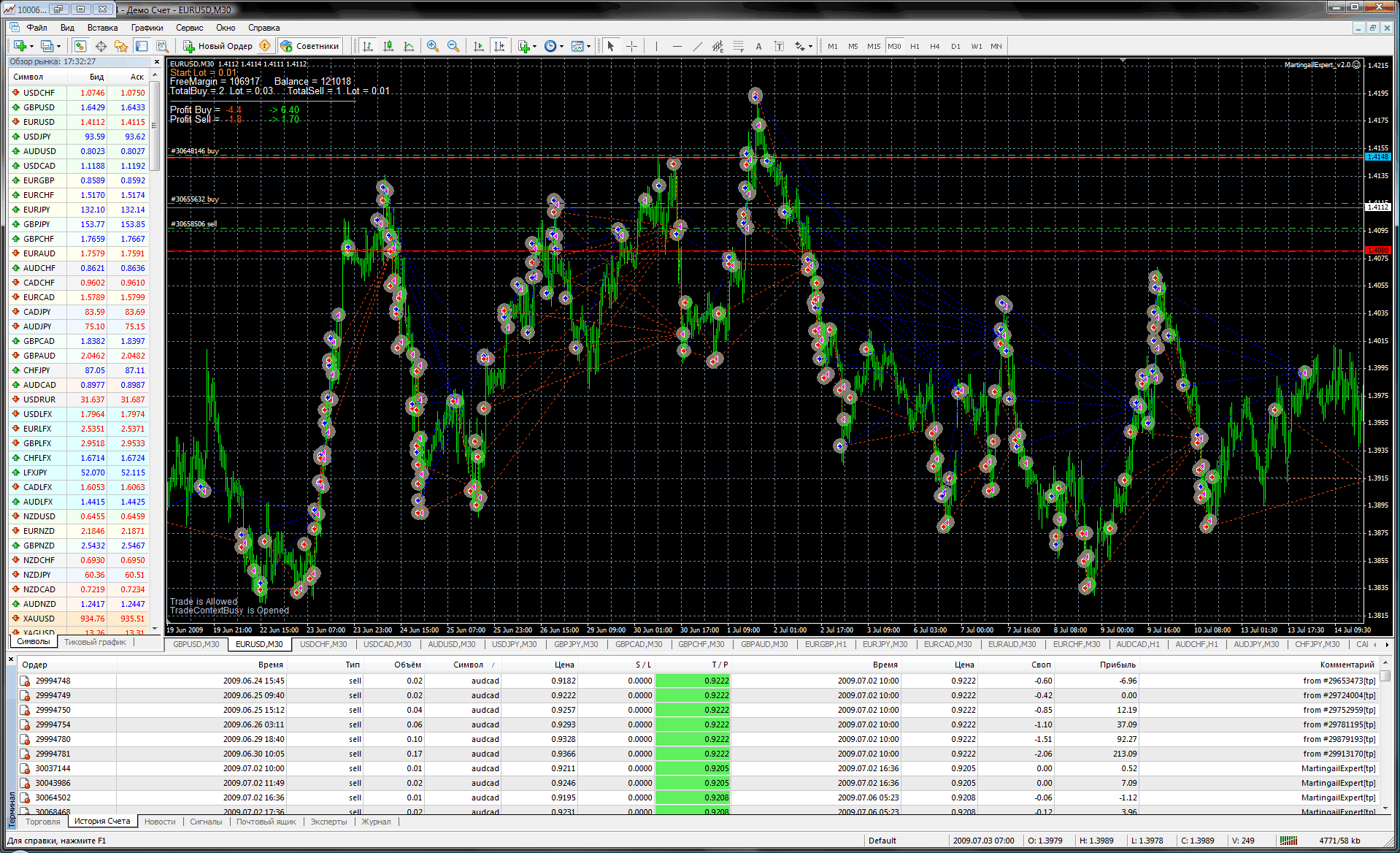Click the Новый Ордер button
The image size is (1400, 853).
click(218, 46)
